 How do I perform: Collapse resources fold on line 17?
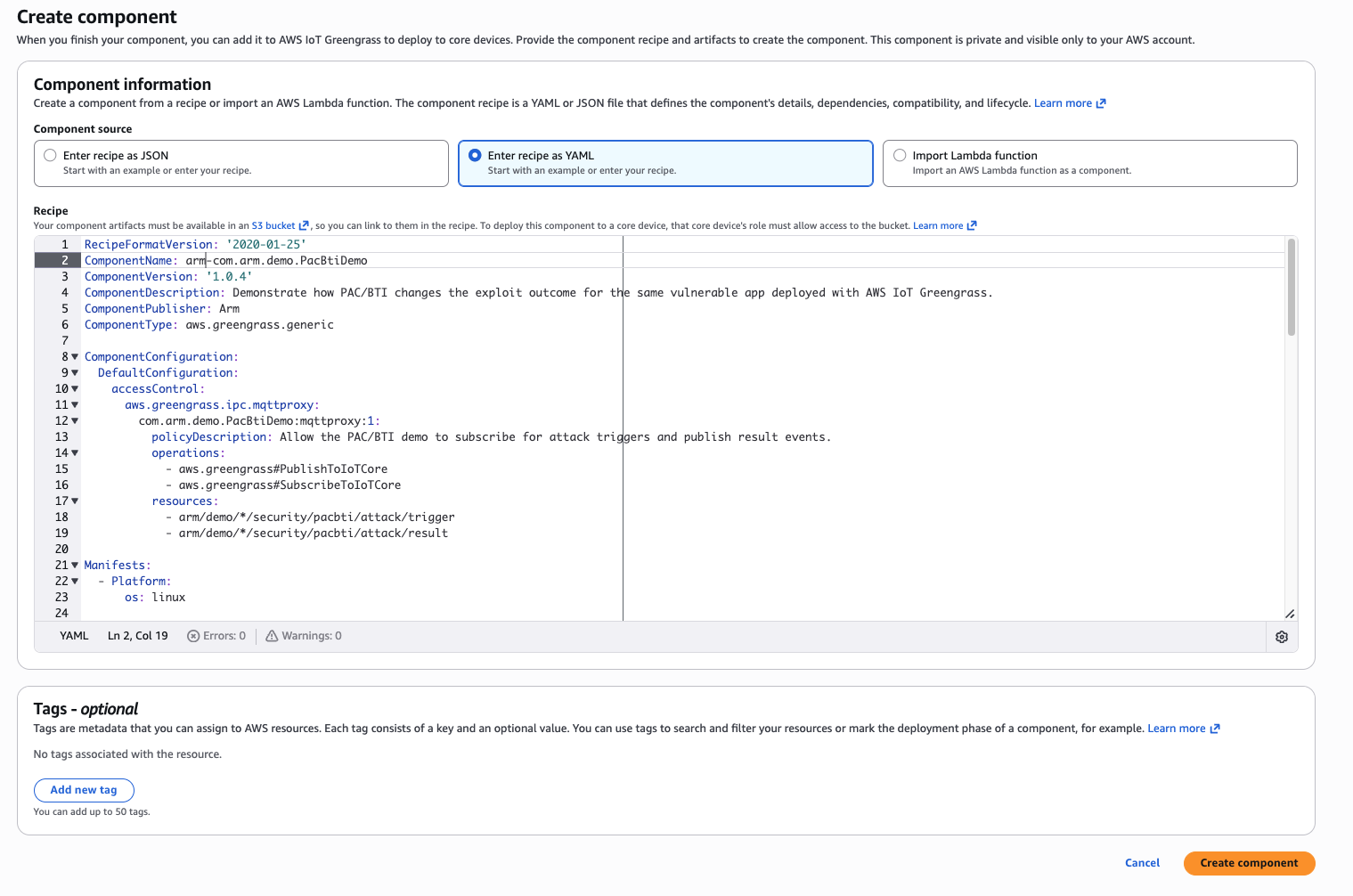click(x=75, y=501)
